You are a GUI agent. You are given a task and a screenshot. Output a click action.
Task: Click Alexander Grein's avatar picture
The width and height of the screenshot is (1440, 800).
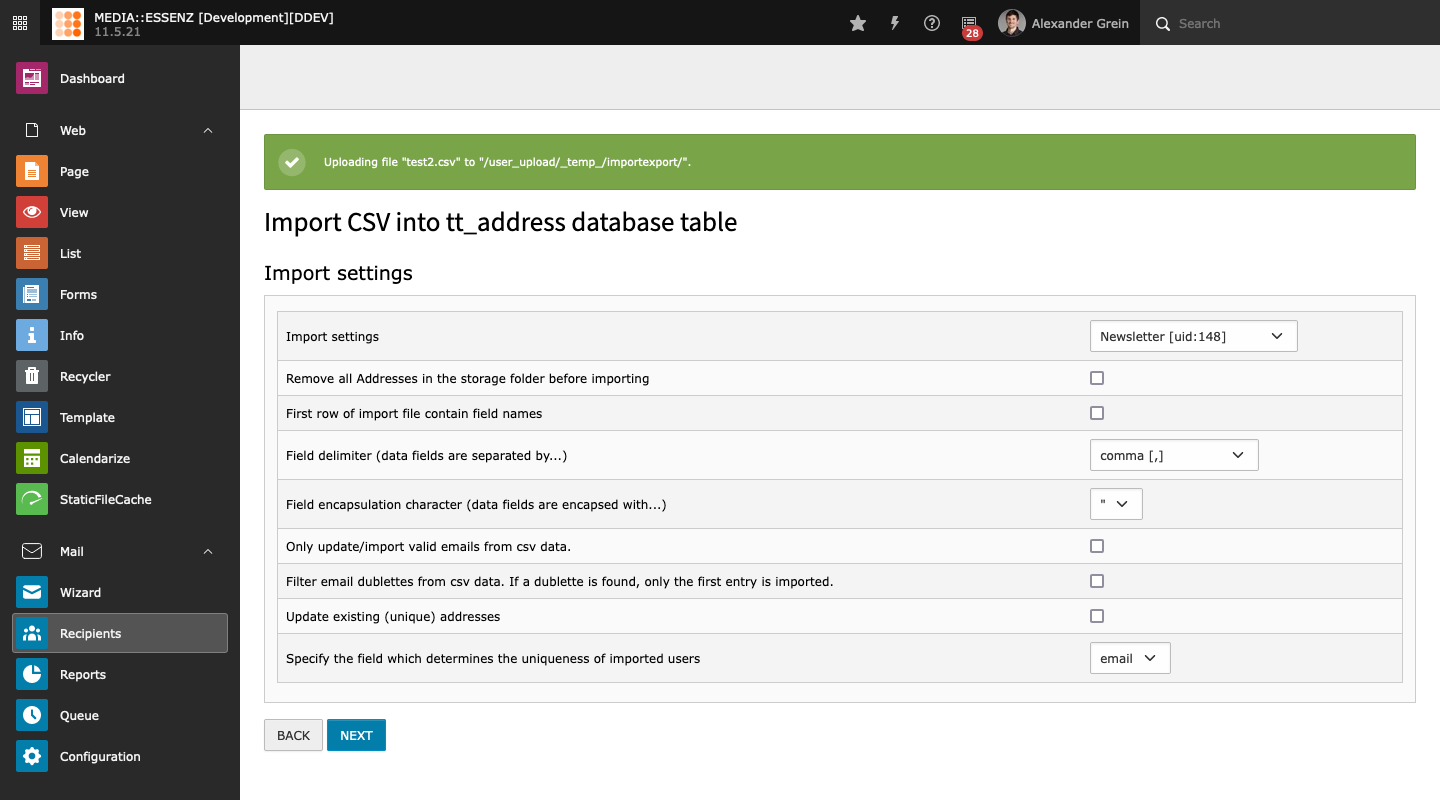[1012, 23]
